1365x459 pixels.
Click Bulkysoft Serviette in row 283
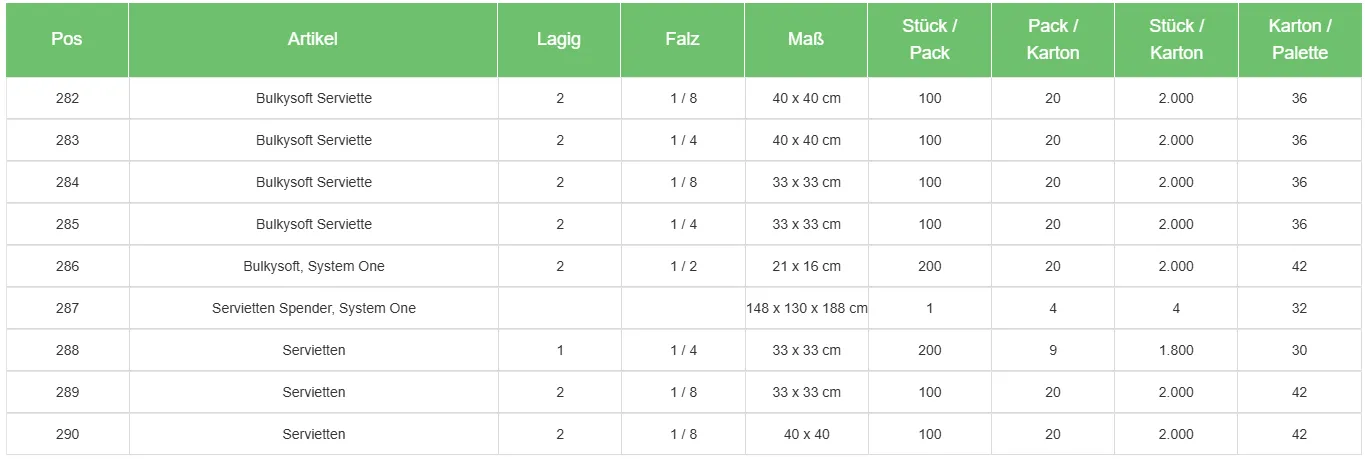[313, 140]
